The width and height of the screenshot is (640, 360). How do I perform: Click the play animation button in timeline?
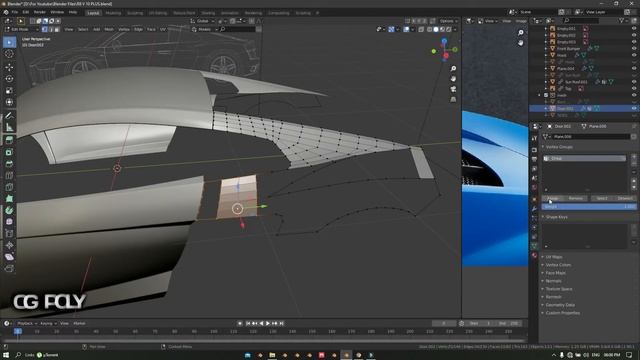tap(268, 323)
